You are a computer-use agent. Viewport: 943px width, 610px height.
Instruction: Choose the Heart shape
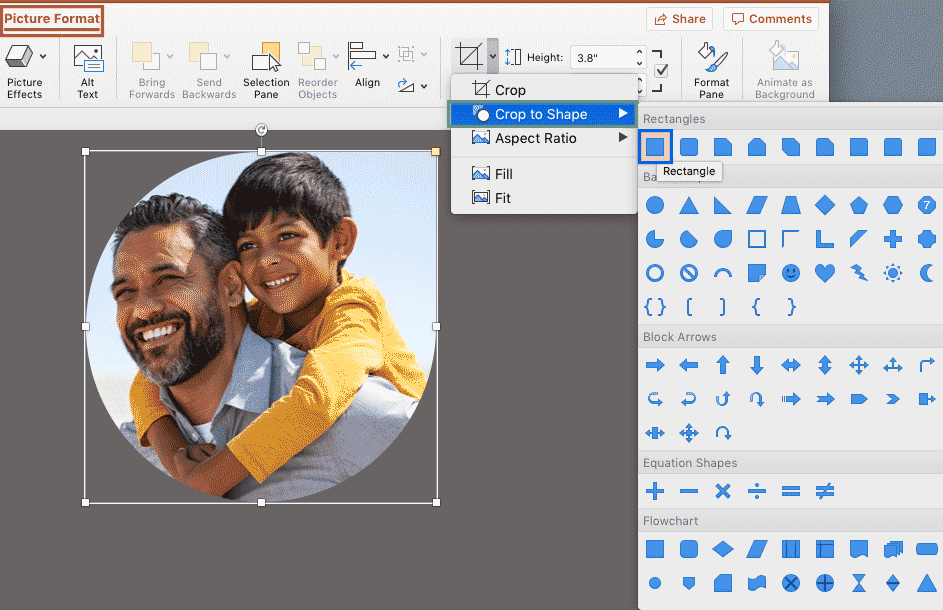[x=823, y=272]
